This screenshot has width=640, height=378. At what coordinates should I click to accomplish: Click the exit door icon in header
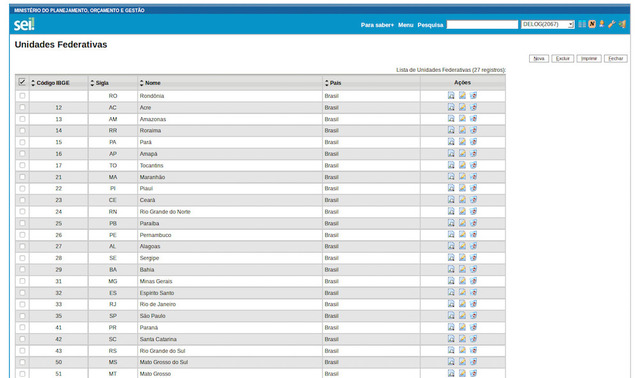[x=622, y=24]
